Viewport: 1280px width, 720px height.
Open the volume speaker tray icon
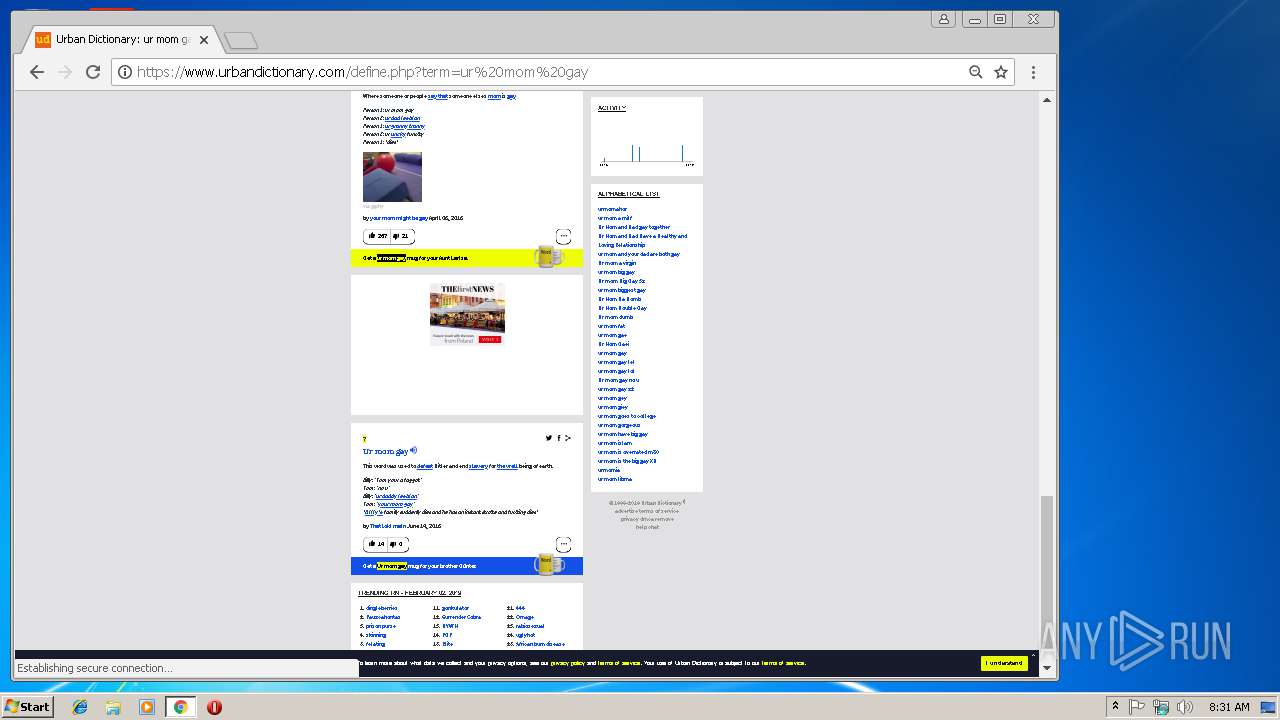click(x=1185, y=707)
